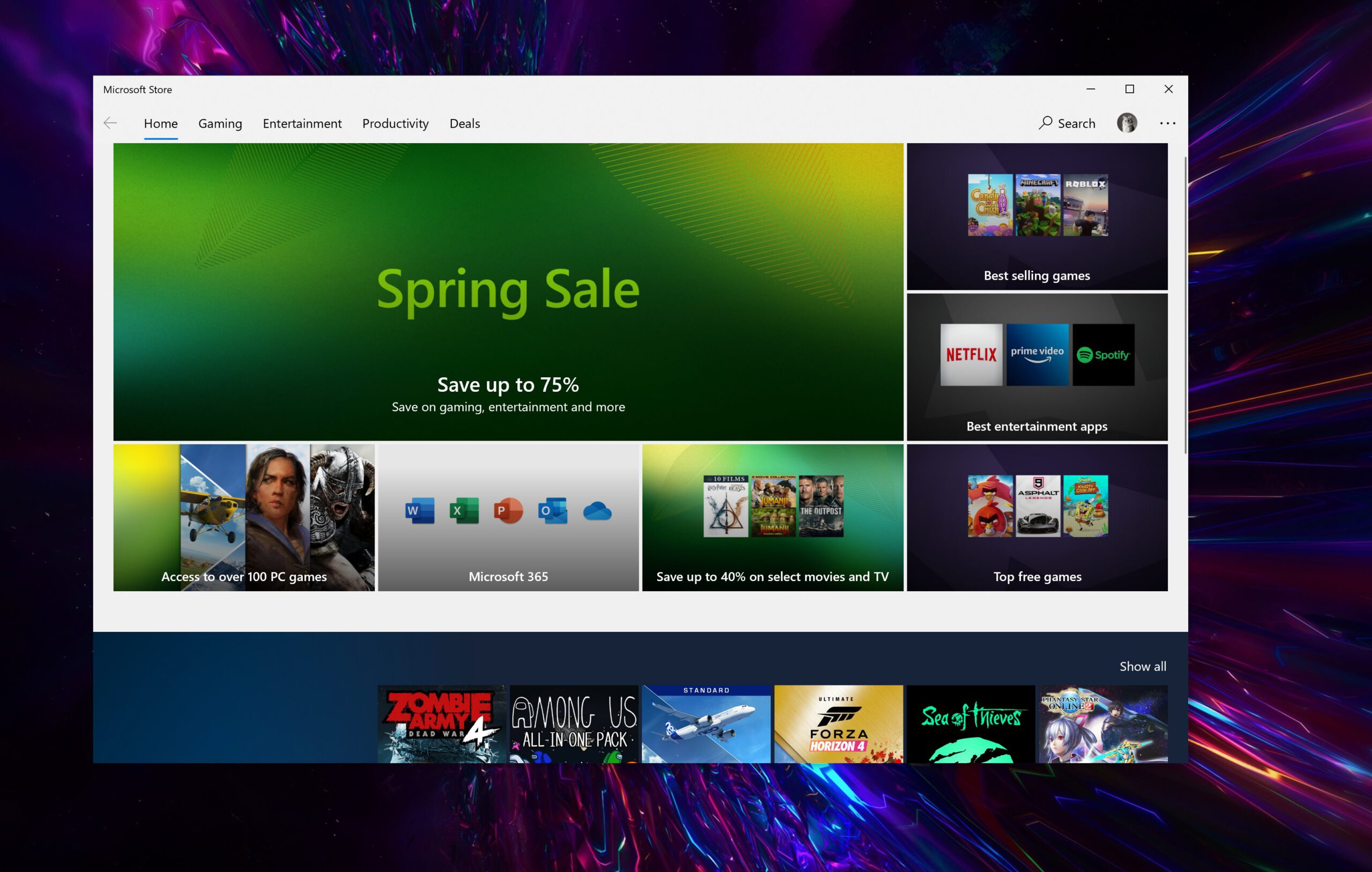The width and height of the screenshot is (1372, 872).
Task: Open Best selling games label
Action: [1037, 275]
